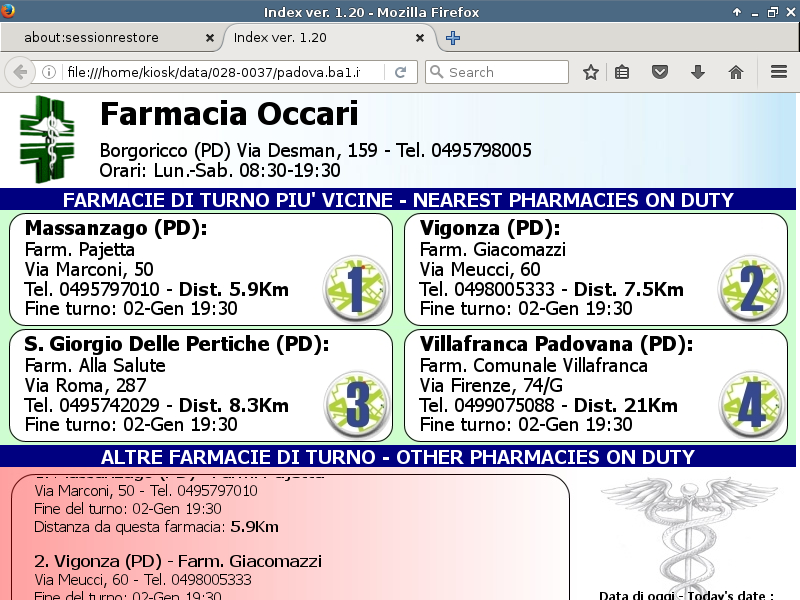800x600 pixels.
Task: Go to the Firefox home page icon
Action: [736, 72]
